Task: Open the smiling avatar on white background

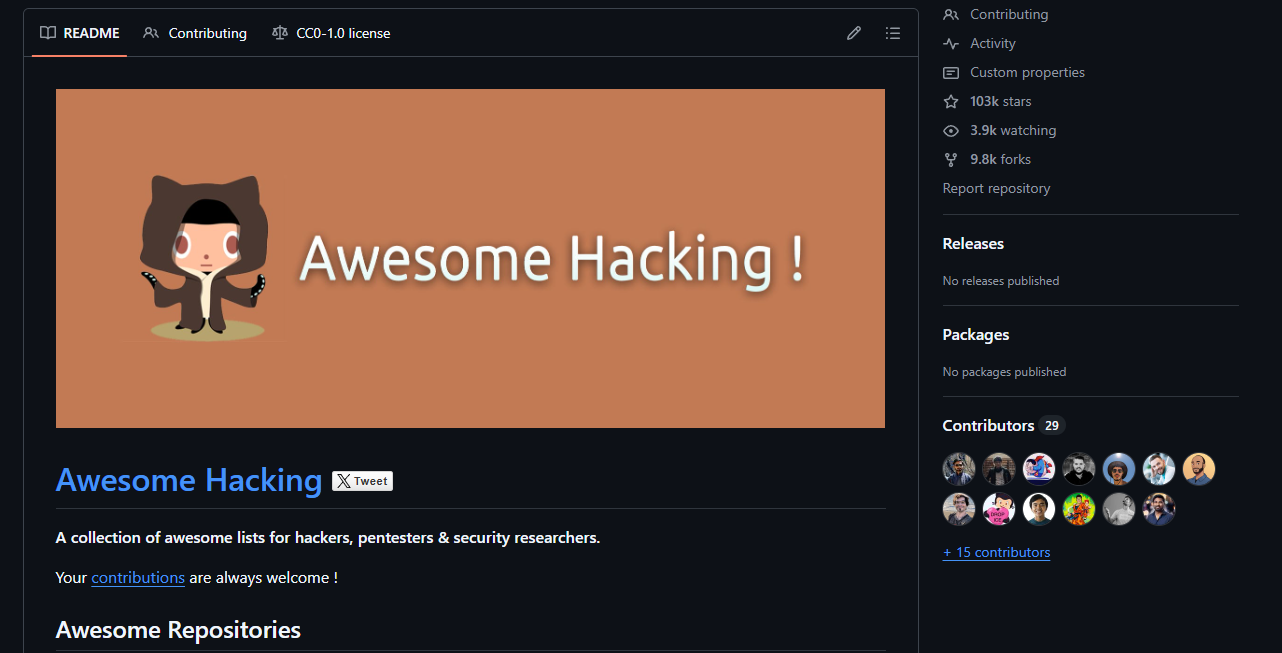Action: click(1039, 509)
